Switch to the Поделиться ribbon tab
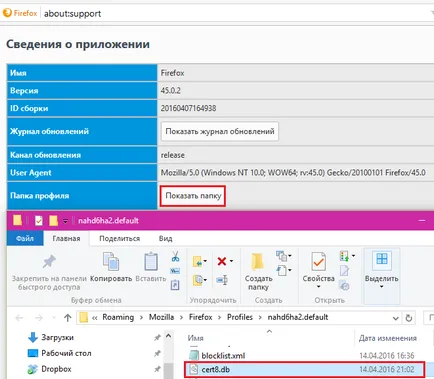Image resolution: width=434 pixels, height=379 pixels. click(x=119, y=238)
